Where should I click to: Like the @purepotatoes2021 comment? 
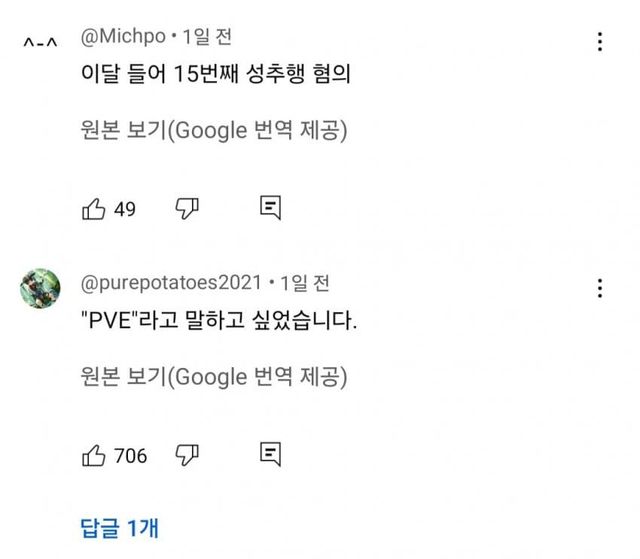point(93,455)
